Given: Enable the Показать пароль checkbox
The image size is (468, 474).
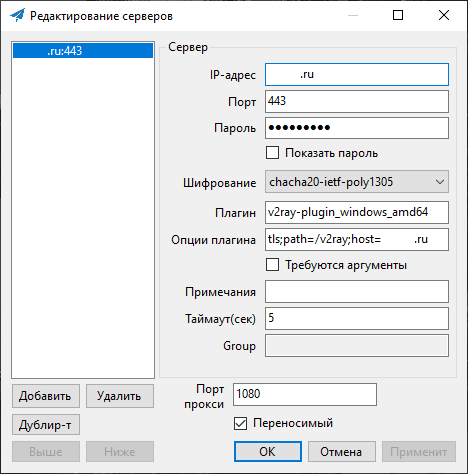Looking at the screenshot, I should [x=272, y=153].
